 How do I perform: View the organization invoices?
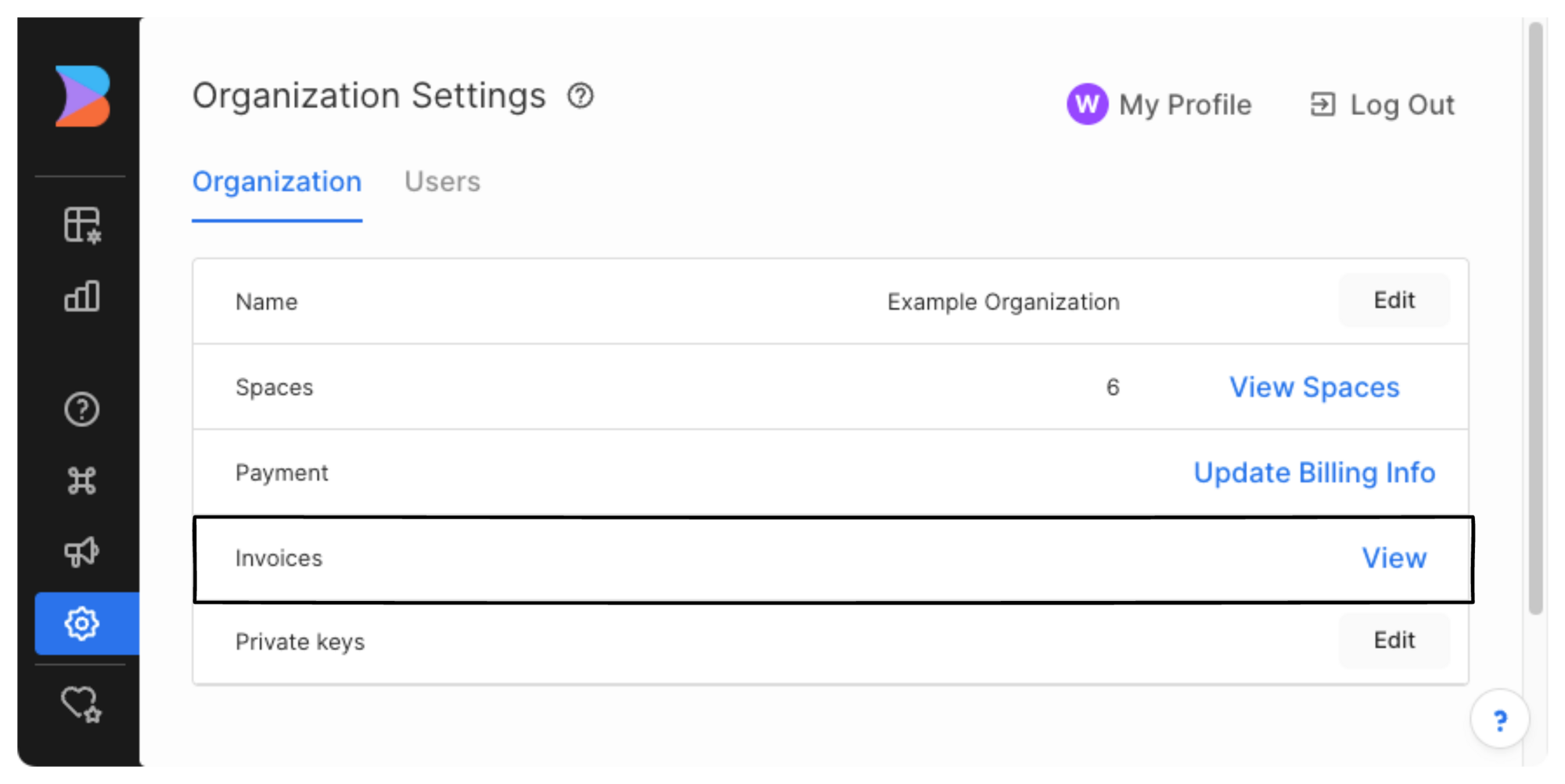(x=1394, y=558)
